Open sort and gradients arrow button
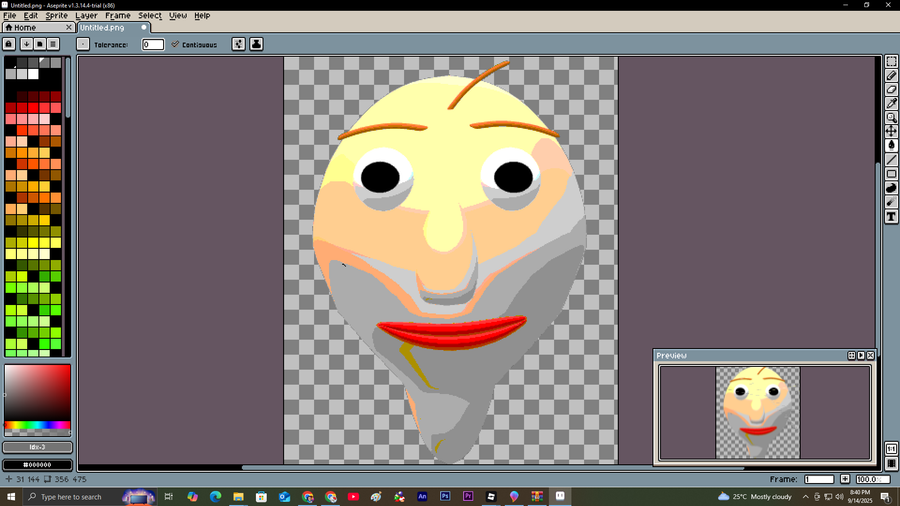Image resolution: width=900 pixels, height=506 pixels. pos(26,44)
